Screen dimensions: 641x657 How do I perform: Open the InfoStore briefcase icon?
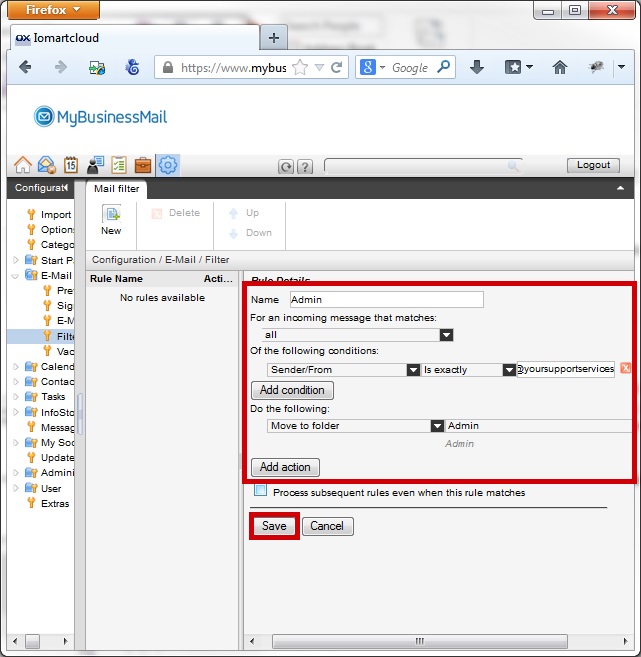143,166
